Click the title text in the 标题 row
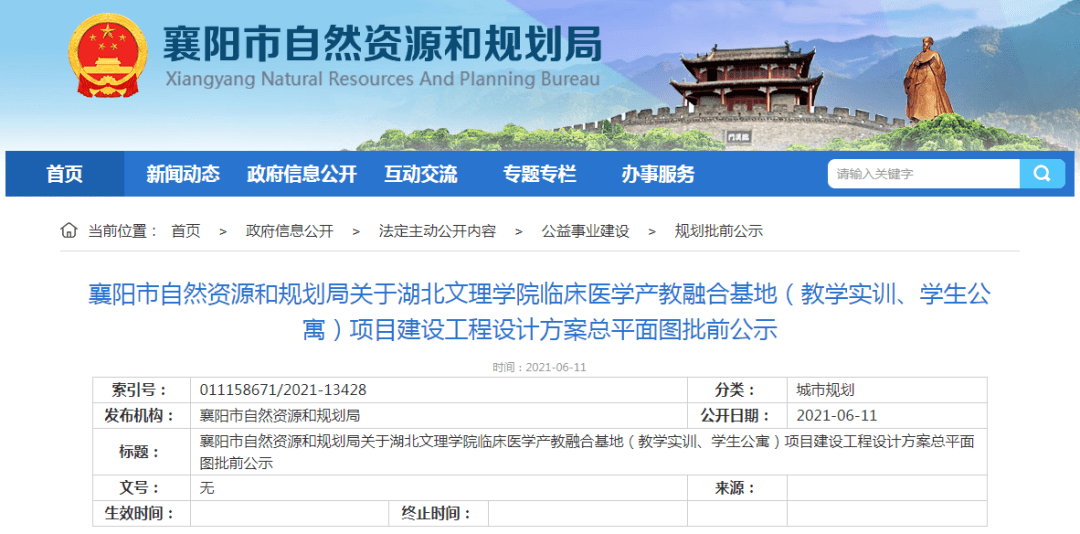The width and height of the screenshot is (1080, 534). point(587,452)
